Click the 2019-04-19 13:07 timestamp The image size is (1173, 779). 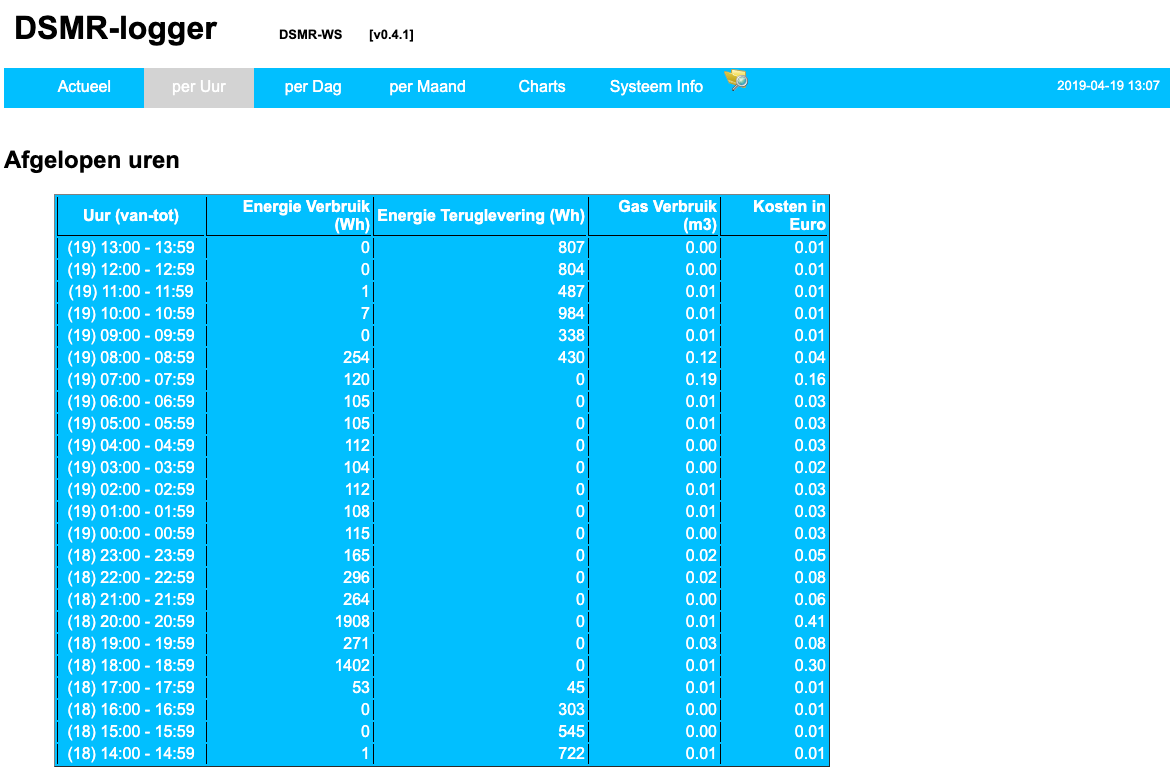tap(1108, 86)
